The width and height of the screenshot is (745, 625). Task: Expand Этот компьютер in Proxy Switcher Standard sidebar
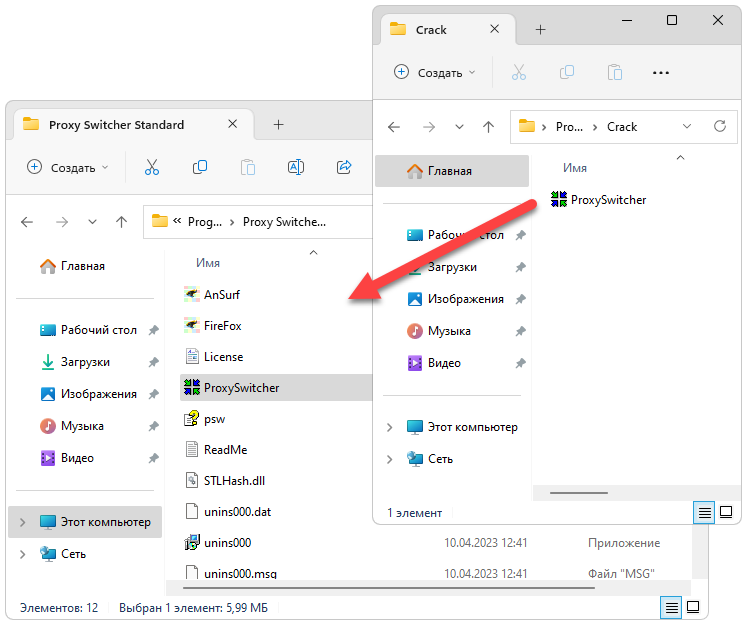tap(23, 522)
